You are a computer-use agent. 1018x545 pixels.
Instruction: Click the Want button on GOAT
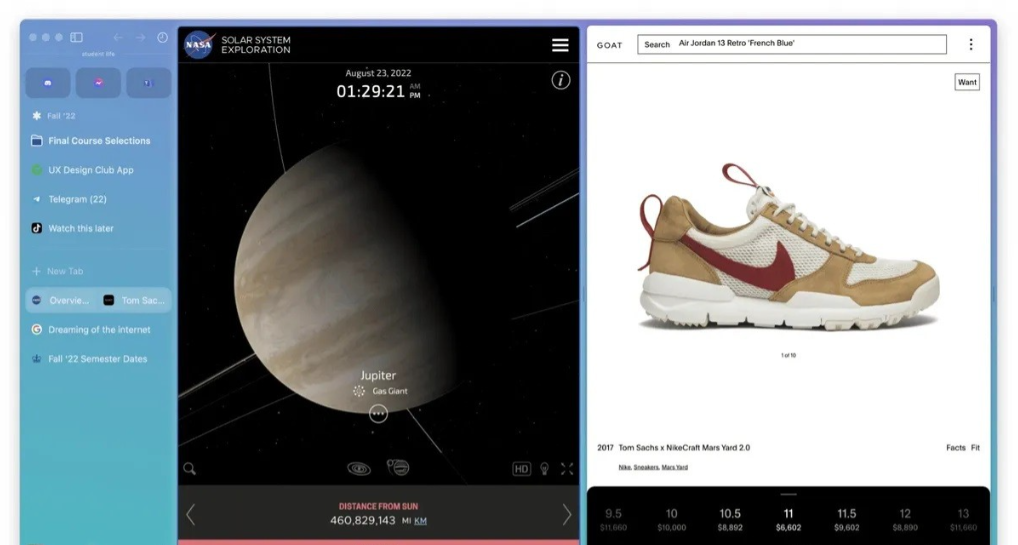coord(967,82)
